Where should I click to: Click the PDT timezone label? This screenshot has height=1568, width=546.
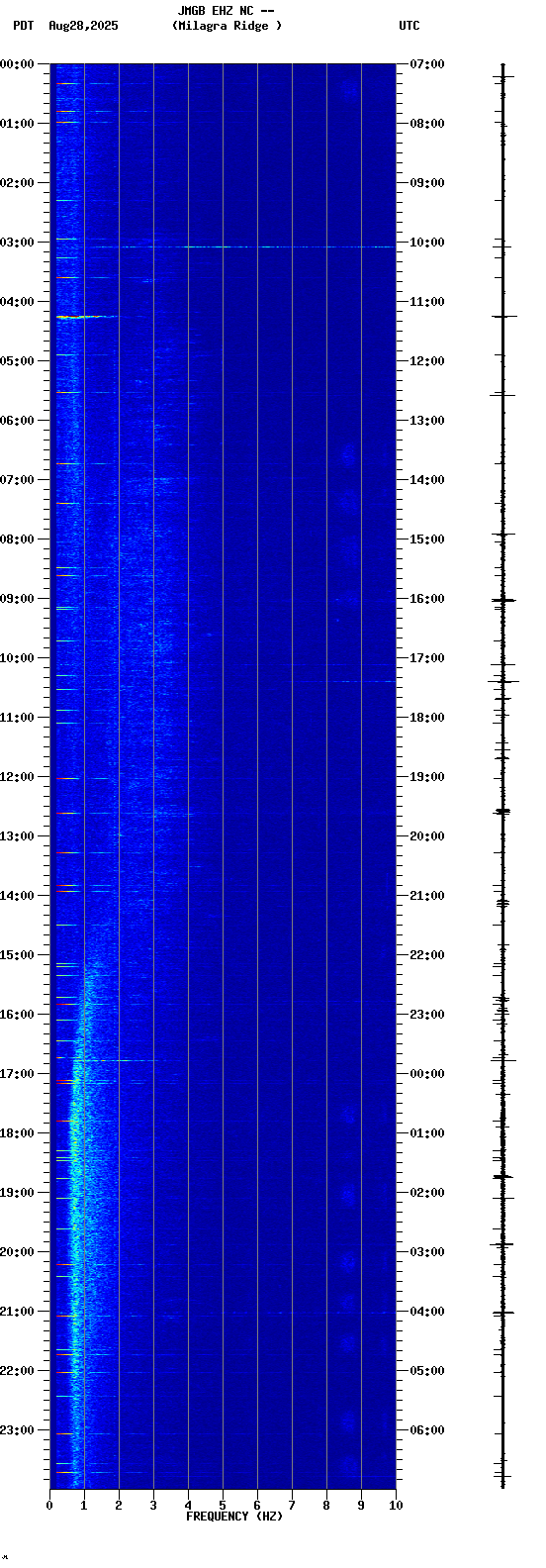pos(23,26)
